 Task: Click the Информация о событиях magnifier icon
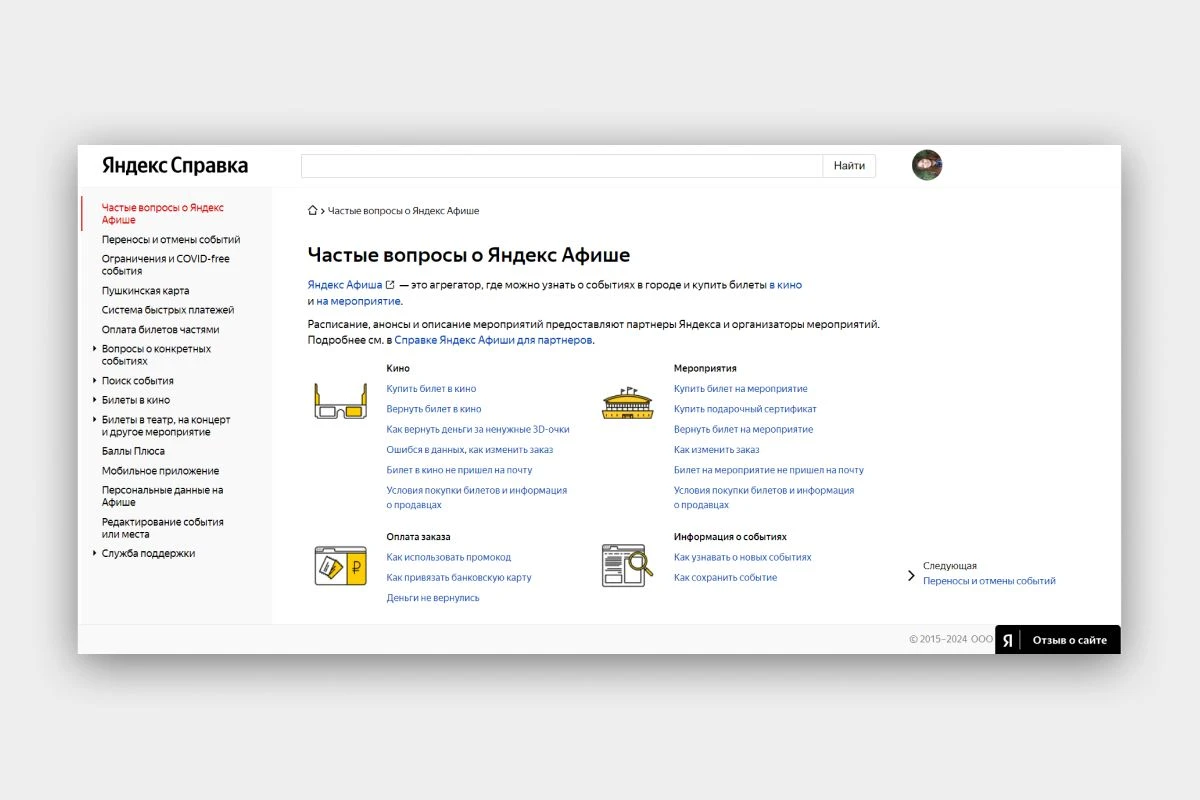tap(627, 565)
